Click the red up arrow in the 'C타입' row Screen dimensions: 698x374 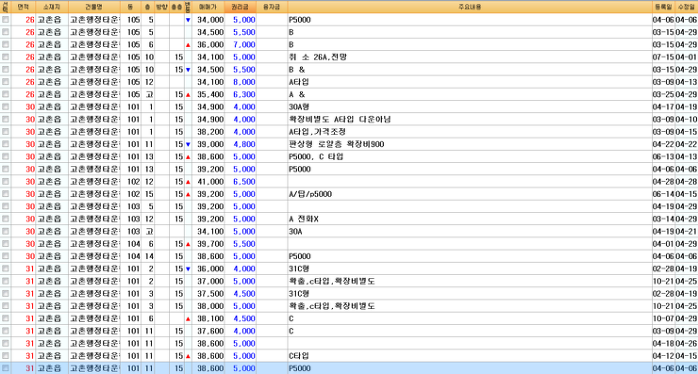tap(188, 357)
